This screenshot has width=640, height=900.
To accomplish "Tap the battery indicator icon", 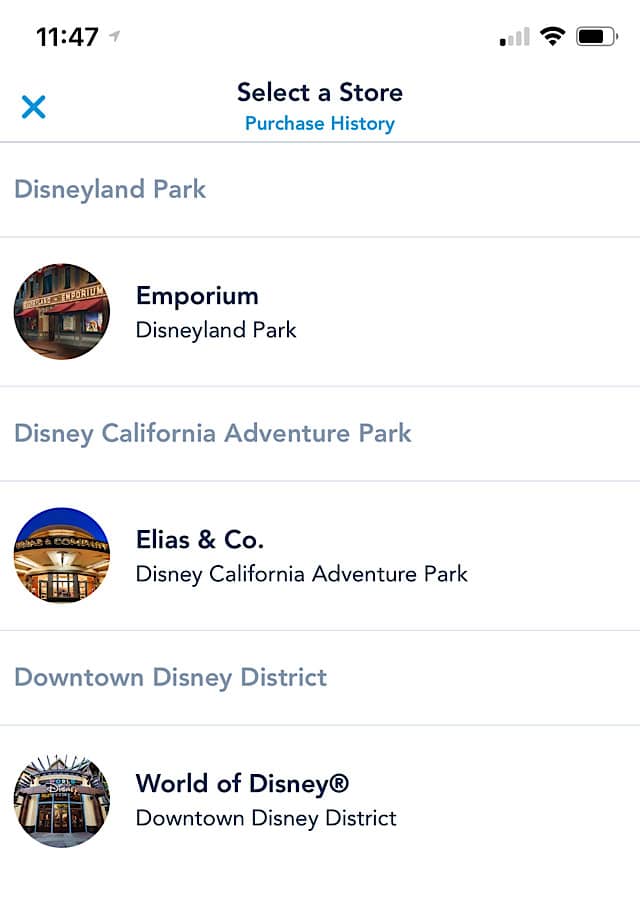I will tap(596, 37).
